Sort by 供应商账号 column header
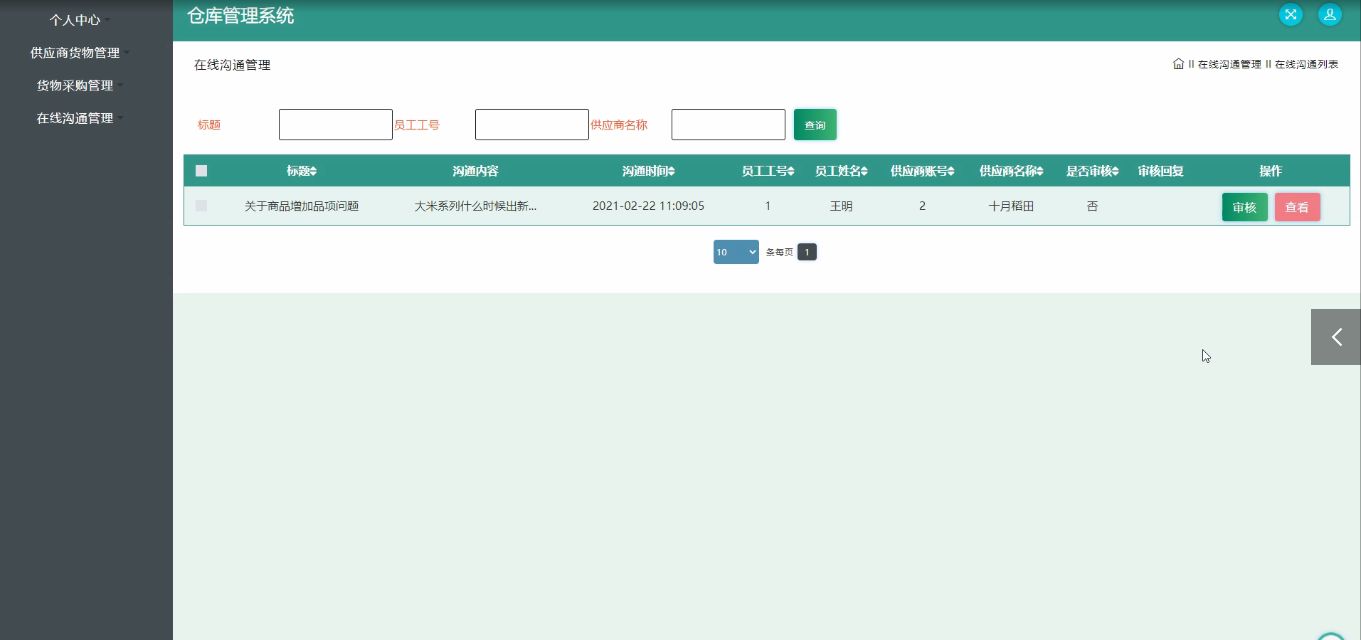1361x640 pixels. tap(922, 171)
